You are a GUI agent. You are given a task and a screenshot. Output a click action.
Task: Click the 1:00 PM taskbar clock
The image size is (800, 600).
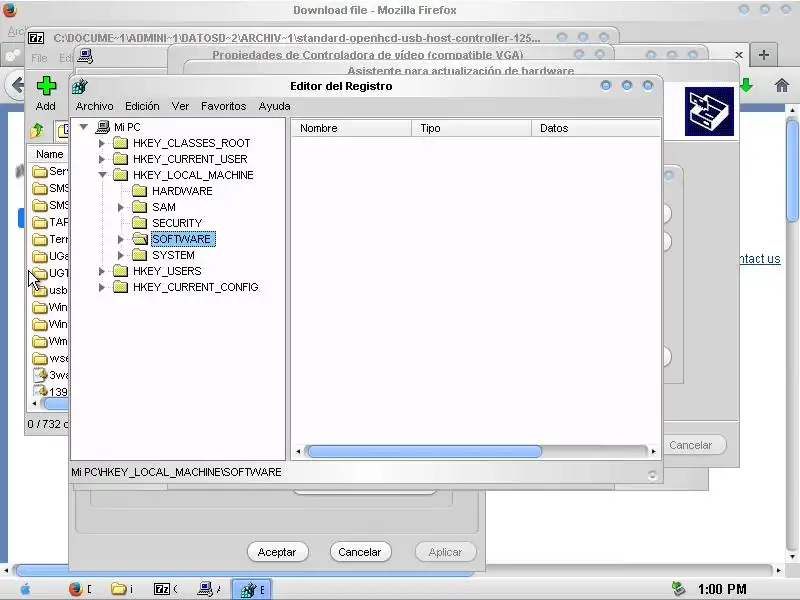click(x=722, y=589)
